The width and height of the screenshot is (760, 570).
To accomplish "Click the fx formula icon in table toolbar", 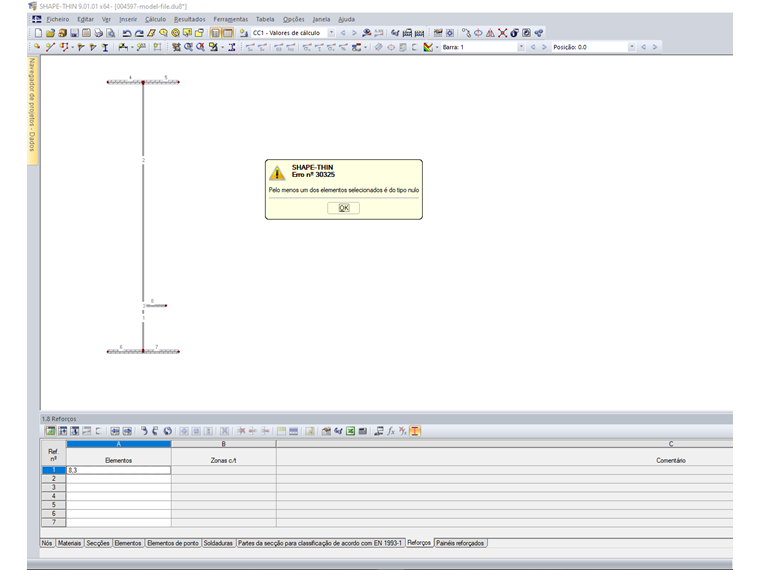I will (391, 431).
